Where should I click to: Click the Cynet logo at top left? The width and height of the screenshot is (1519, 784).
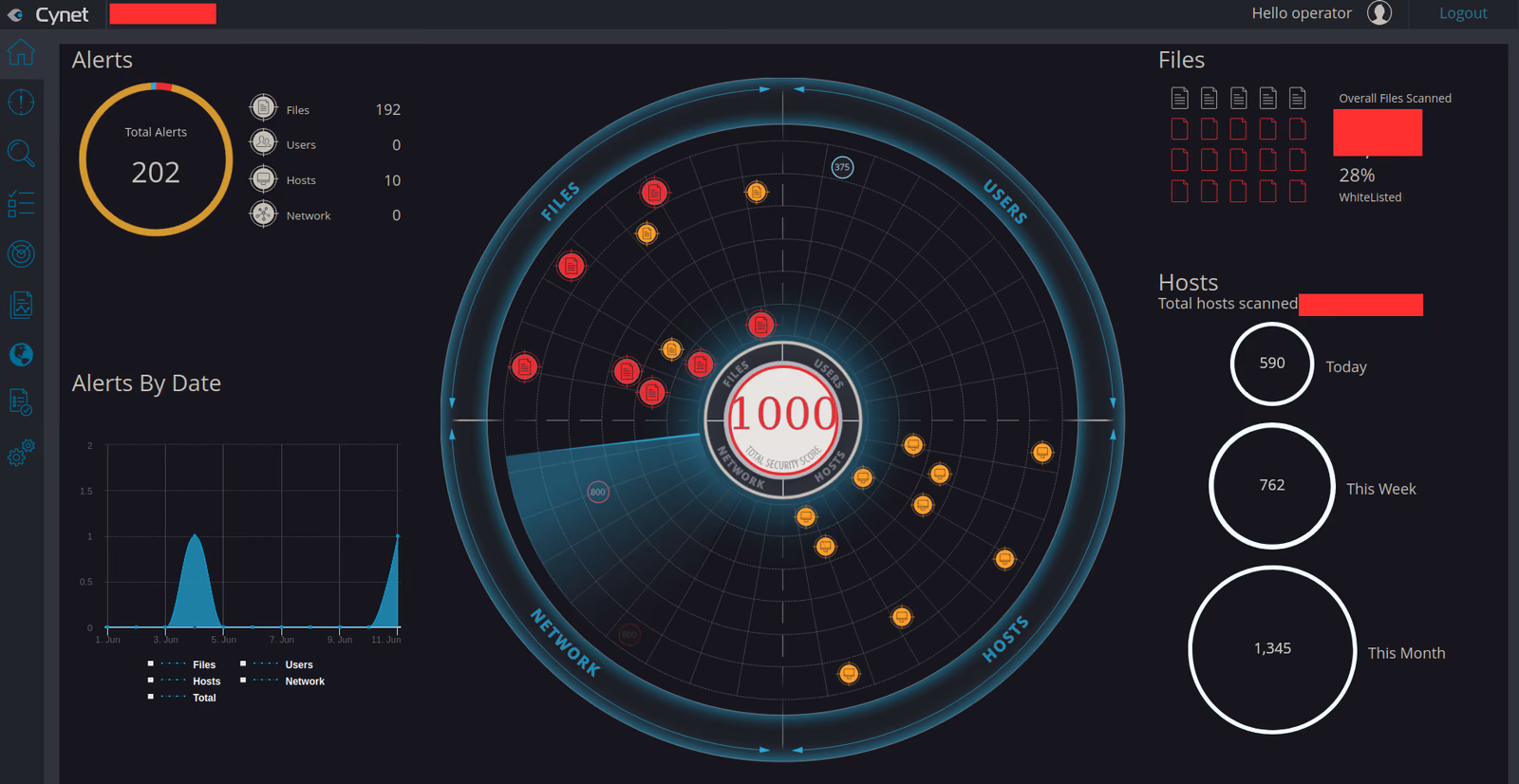click(47, 14)
